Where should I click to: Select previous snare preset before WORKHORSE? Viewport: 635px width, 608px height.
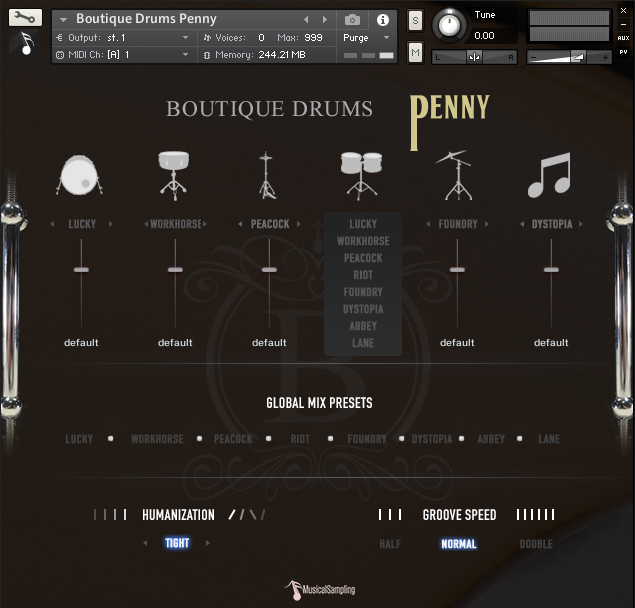pyautogui.click(x=146, y=224)
